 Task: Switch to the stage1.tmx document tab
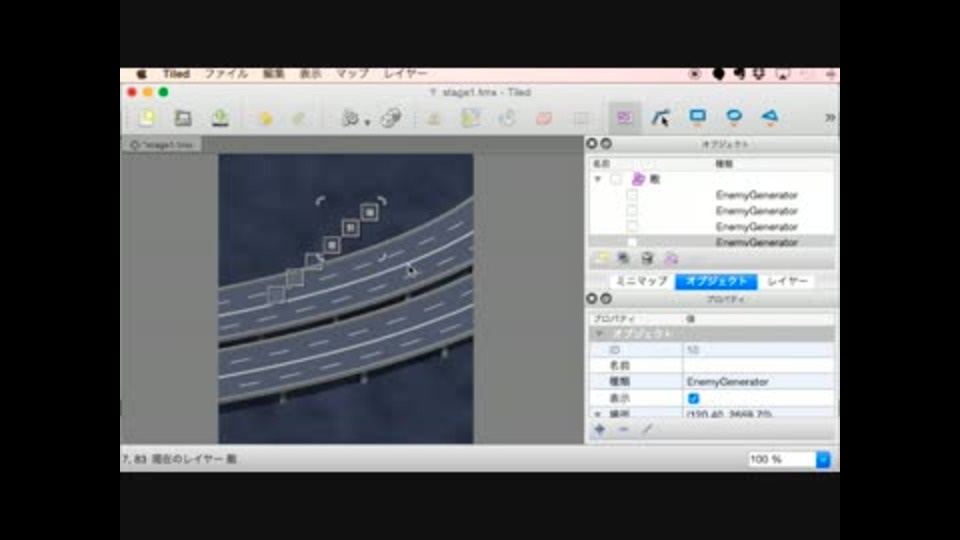click(x=162, y=145)
